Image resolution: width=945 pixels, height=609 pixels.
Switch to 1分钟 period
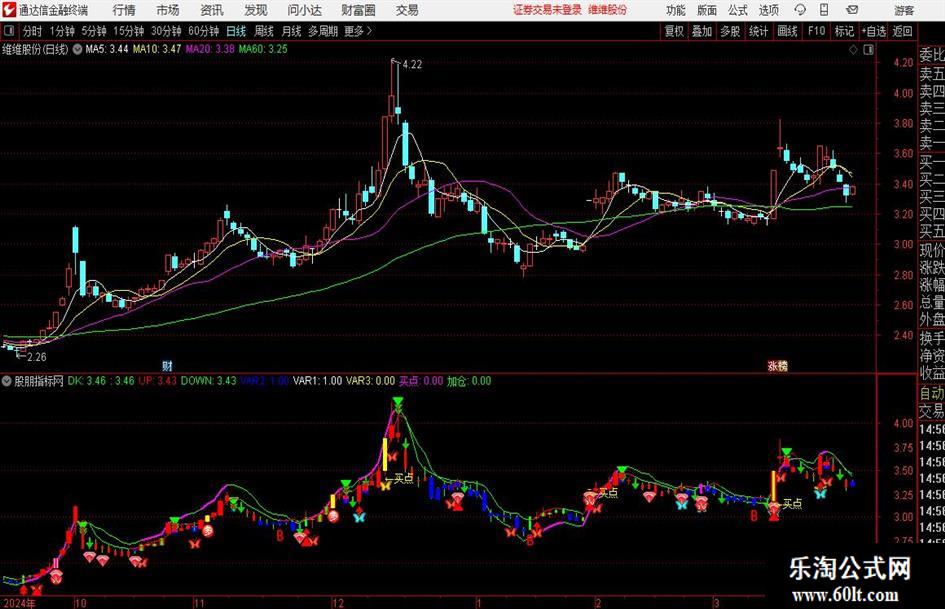point(61,31)
